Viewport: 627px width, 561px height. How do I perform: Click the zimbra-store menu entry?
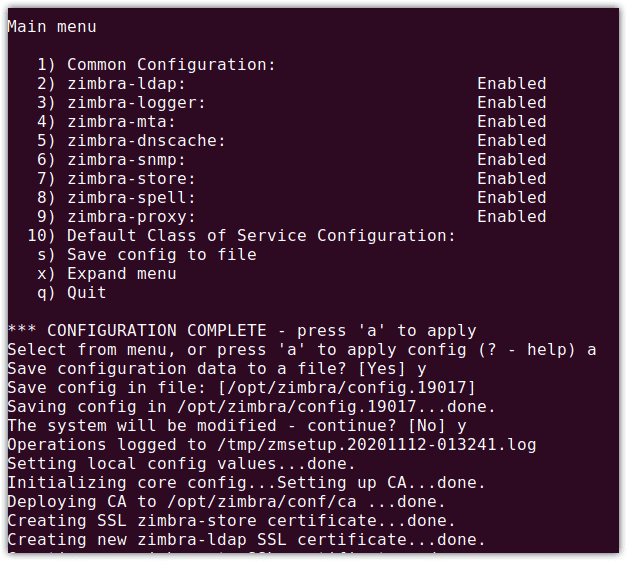[x=116, y=179]
